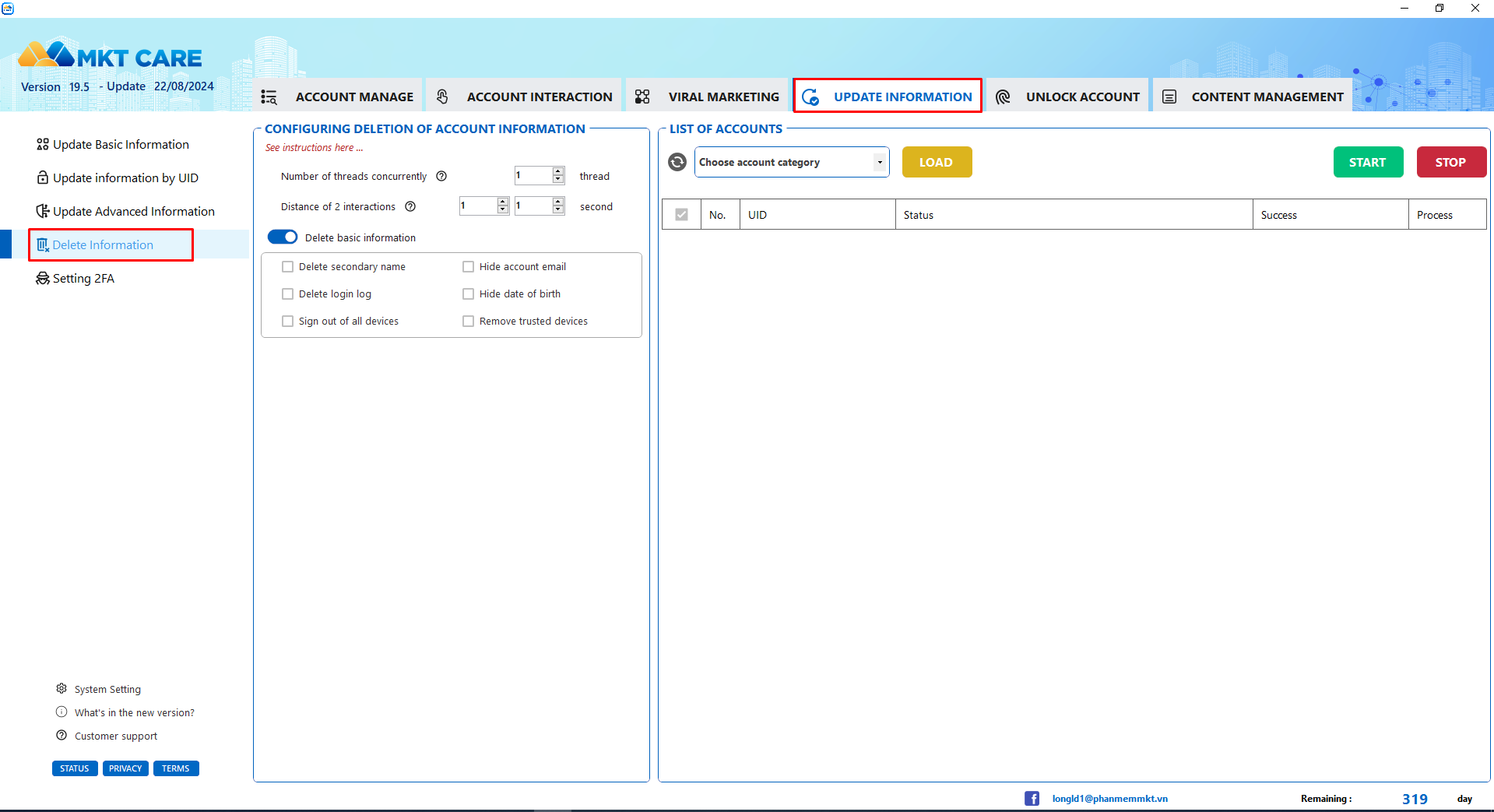Click the green START button
This screenshot has height=812, width=1494.
1368,162
